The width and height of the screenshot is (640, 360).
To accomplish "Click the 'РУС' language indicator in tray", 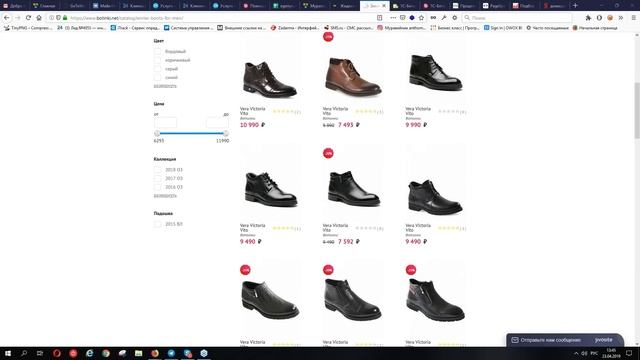I will coord(594,353).
